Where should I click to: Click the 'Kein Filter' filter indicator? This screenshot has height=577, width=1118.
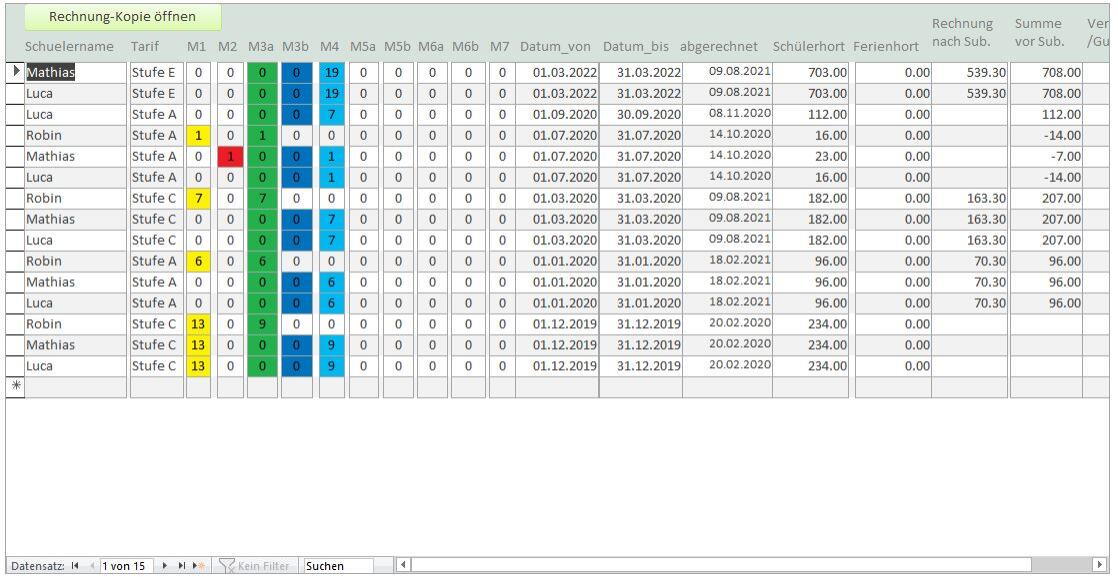coord(255,566)
